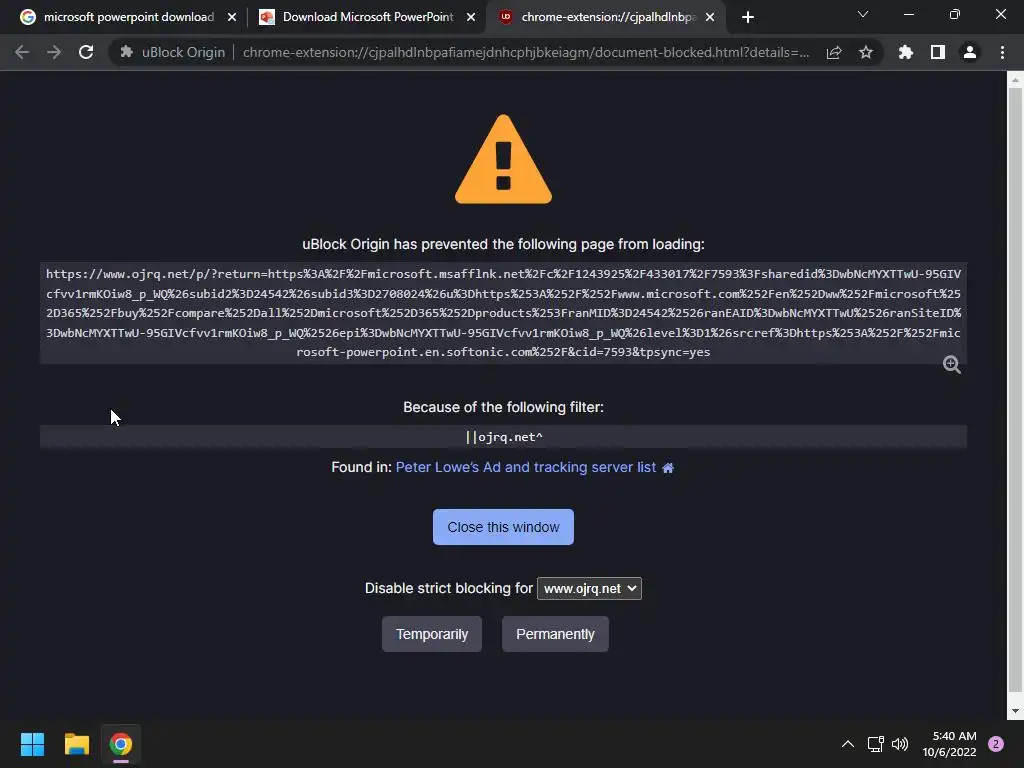The height and width of the screenshot is (768, 1024).
Task: Click the page vertical scrollbar
Action: tap(1015, 392)
